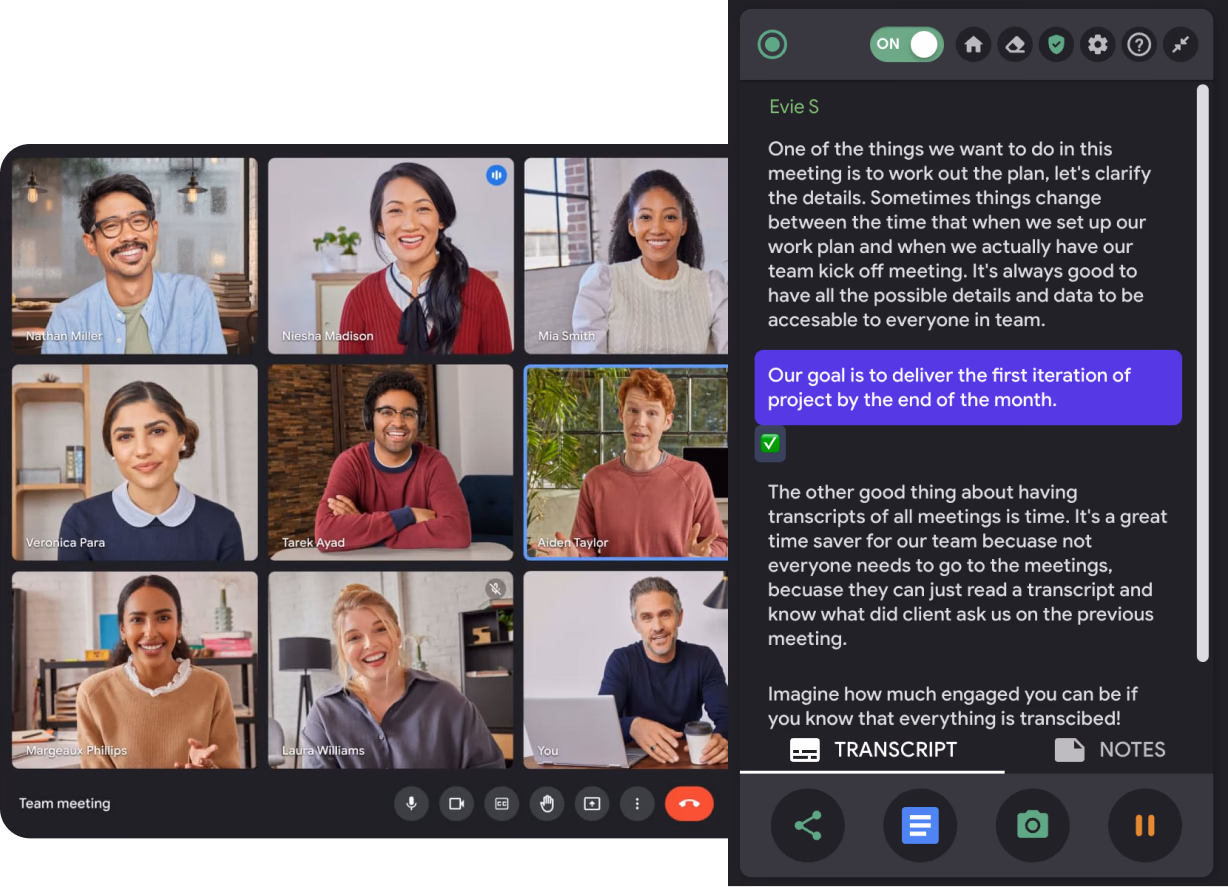Select Nathan Miller's video tile
This screenshot has height=887, width=1228.
135,256
